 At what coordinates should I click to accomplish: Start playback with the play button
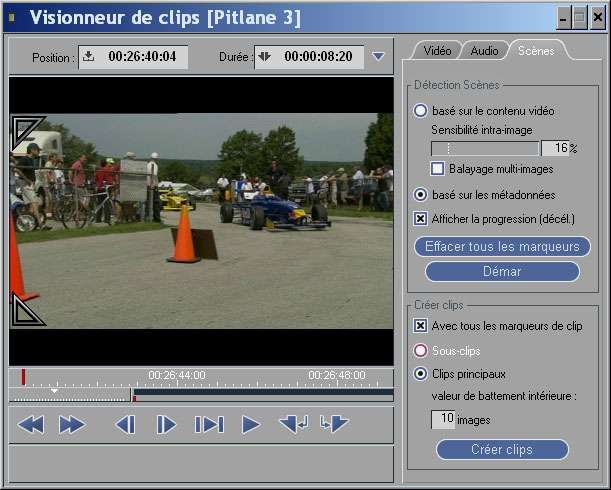251,425
